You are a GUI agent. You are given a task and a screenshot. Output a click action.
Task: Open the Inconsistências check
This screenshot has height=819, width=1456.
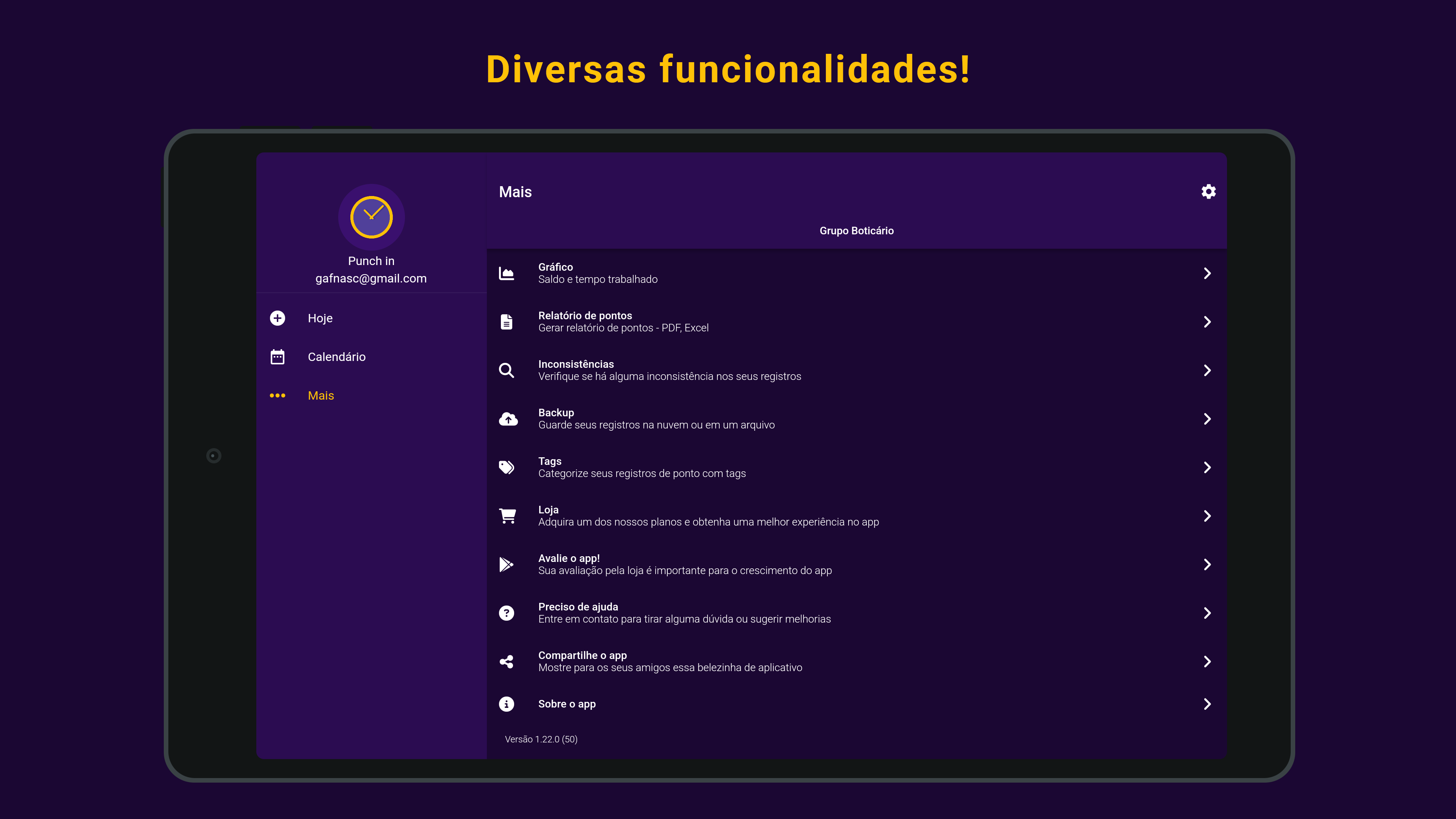click(856, 370)
